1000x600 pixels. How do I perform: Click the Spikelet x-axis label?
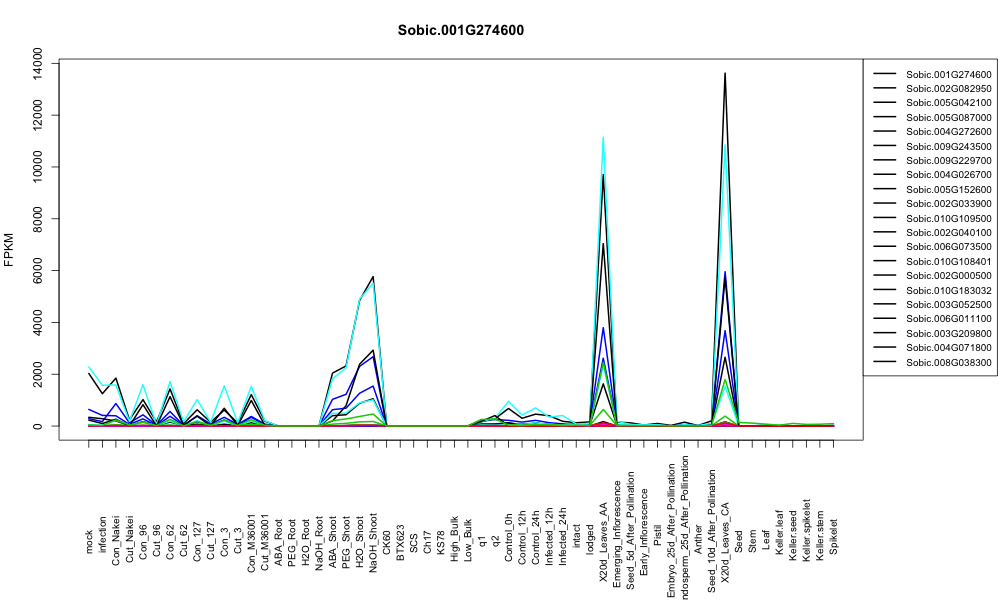(834, 537)
